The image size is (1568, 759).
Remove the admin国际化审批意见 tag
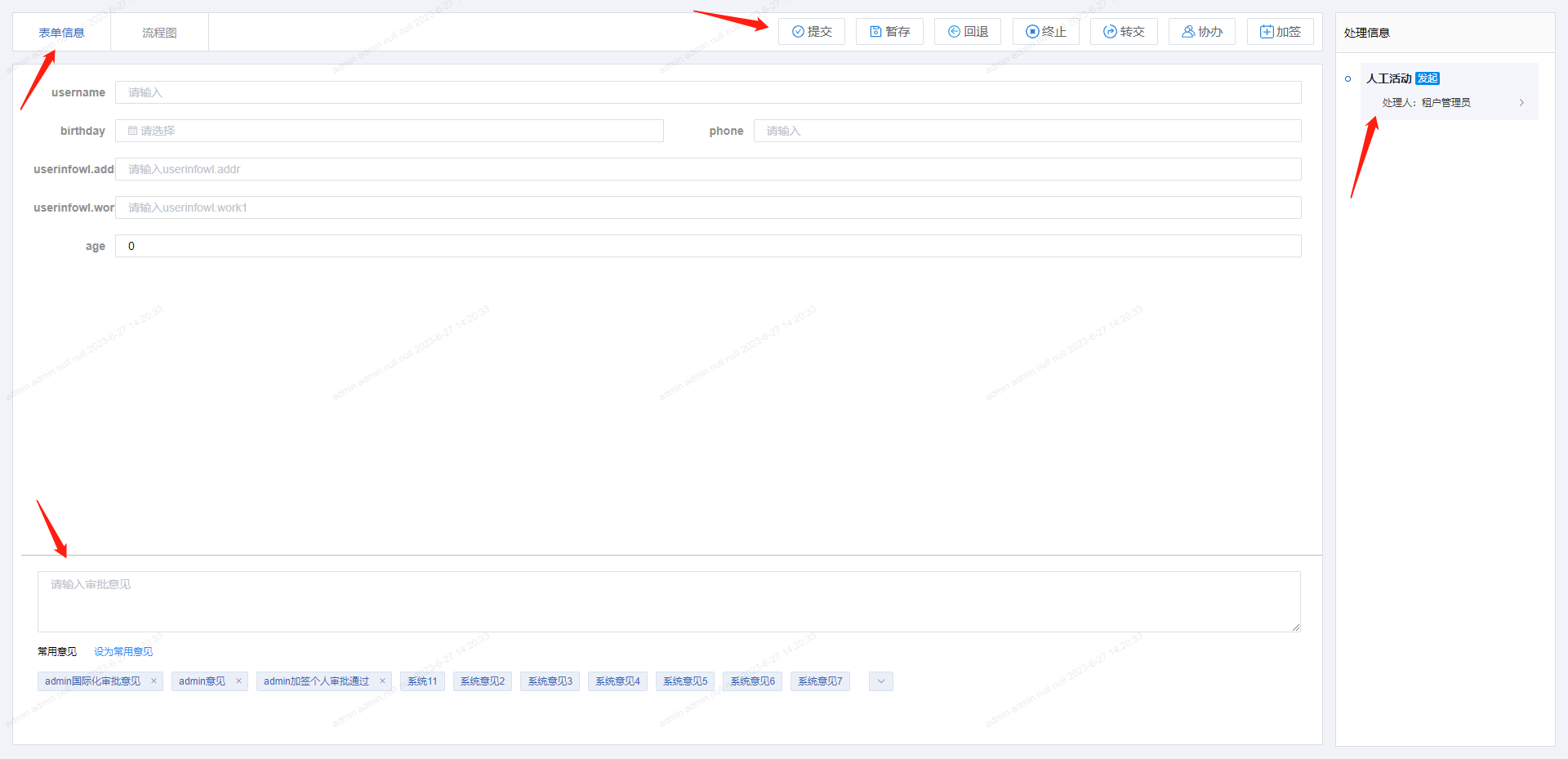(x=154, y=681)
